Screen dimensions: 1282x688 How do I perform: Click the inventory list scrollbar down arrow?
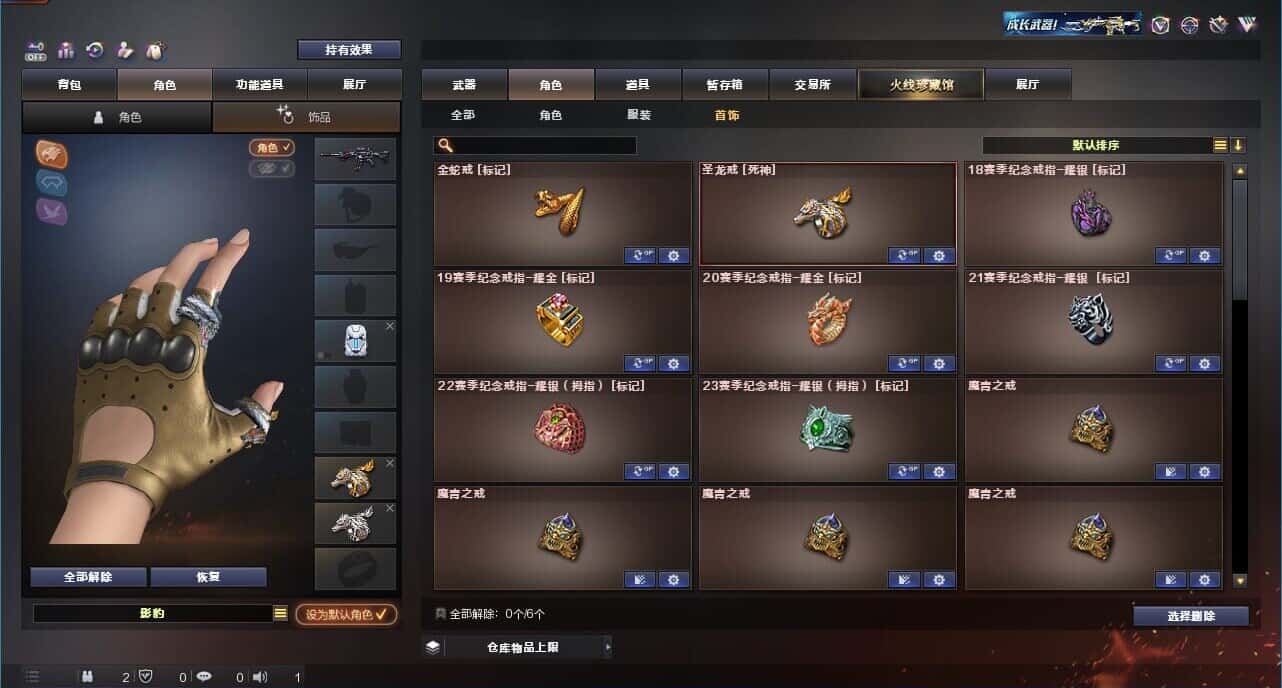pos(1240,580)
